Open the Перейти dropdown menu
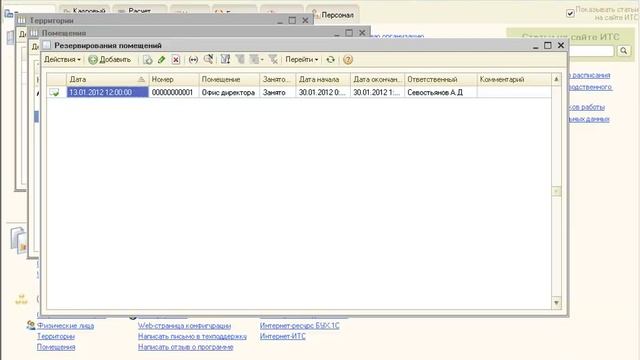The width and height of the screenshot is (640, 360). [302, 60]
